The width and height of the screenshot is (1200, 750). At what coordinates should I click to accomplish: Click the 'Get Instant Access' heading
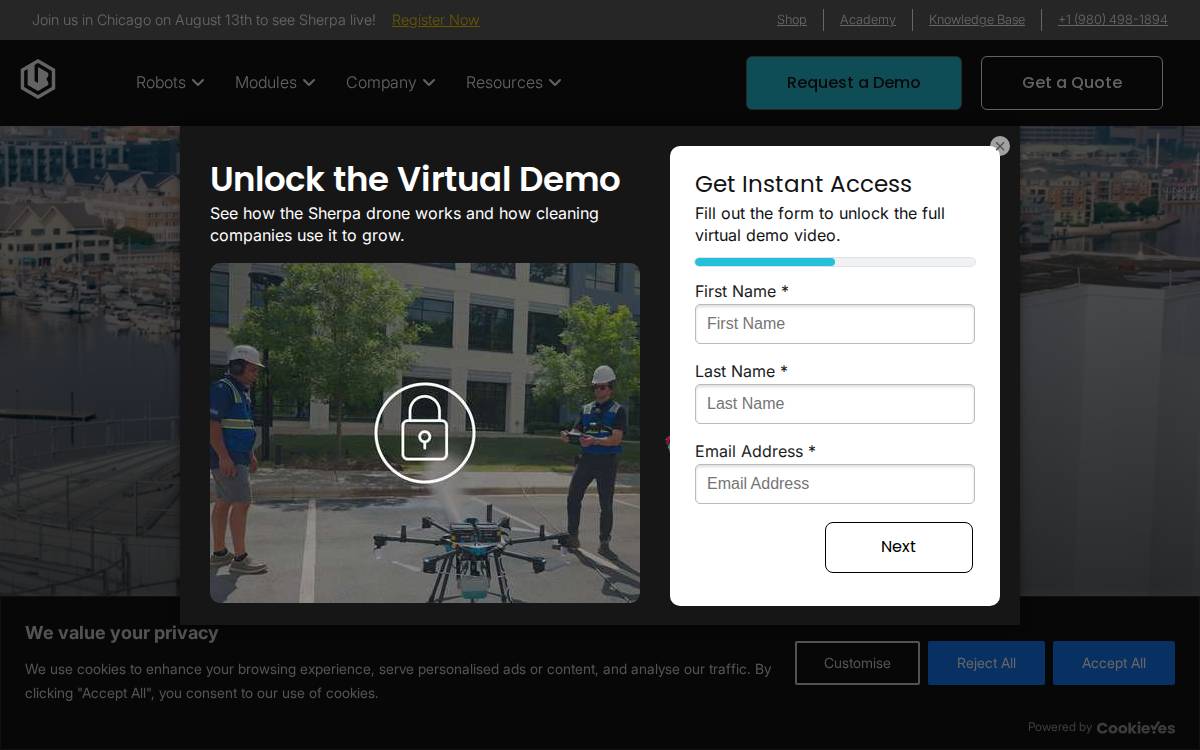(803, 184)
